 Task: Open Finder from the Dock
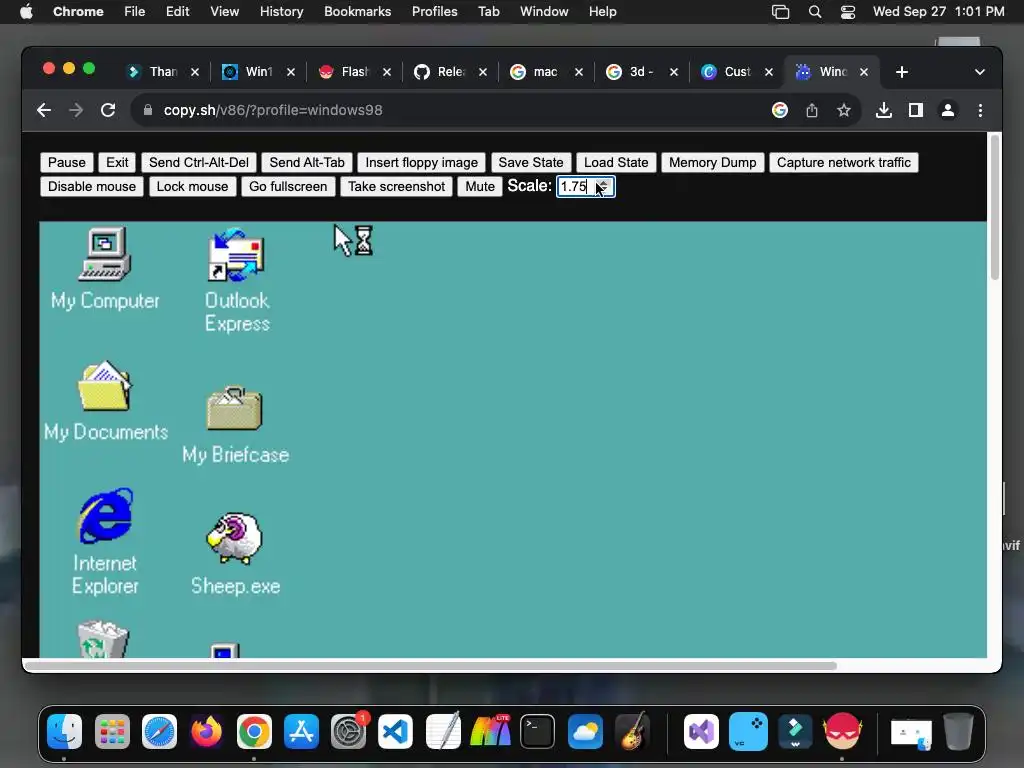click(x=65, y=731)
